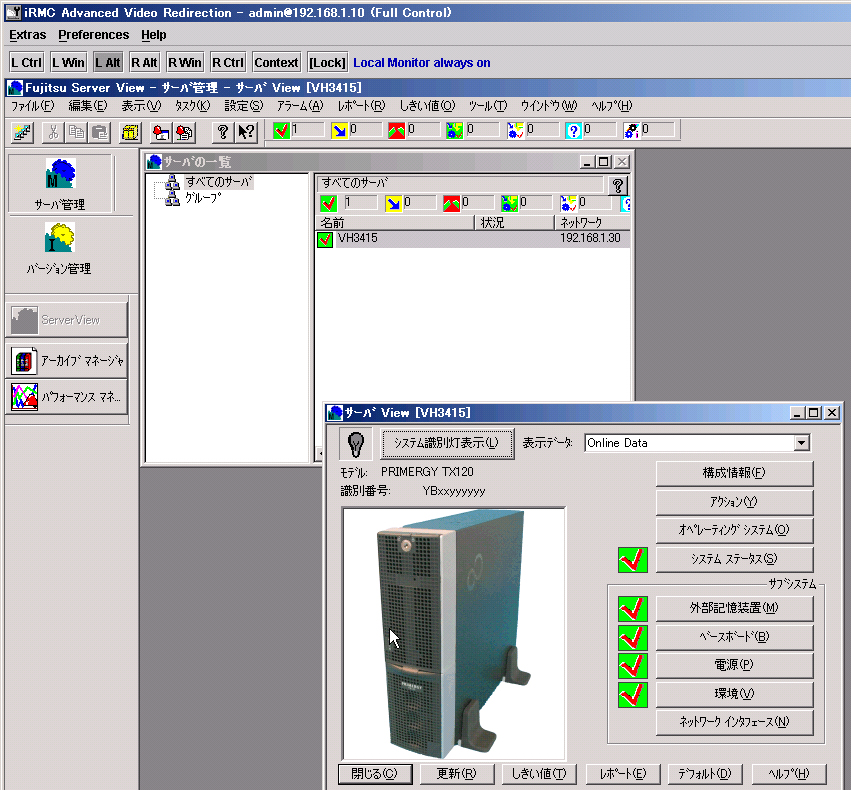Click the 名前 column header
851x790 pixels.
394,223
